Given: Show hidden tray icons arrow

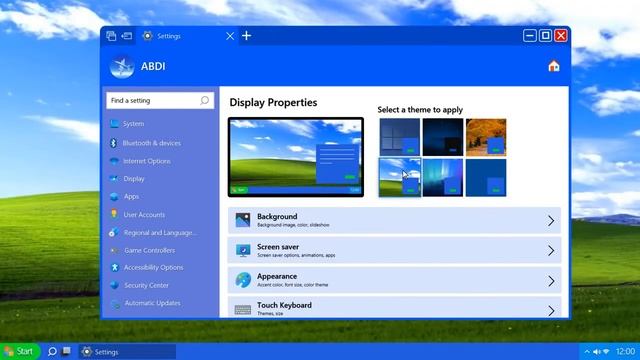Looking at the screenshot, I should click(587, 352).
